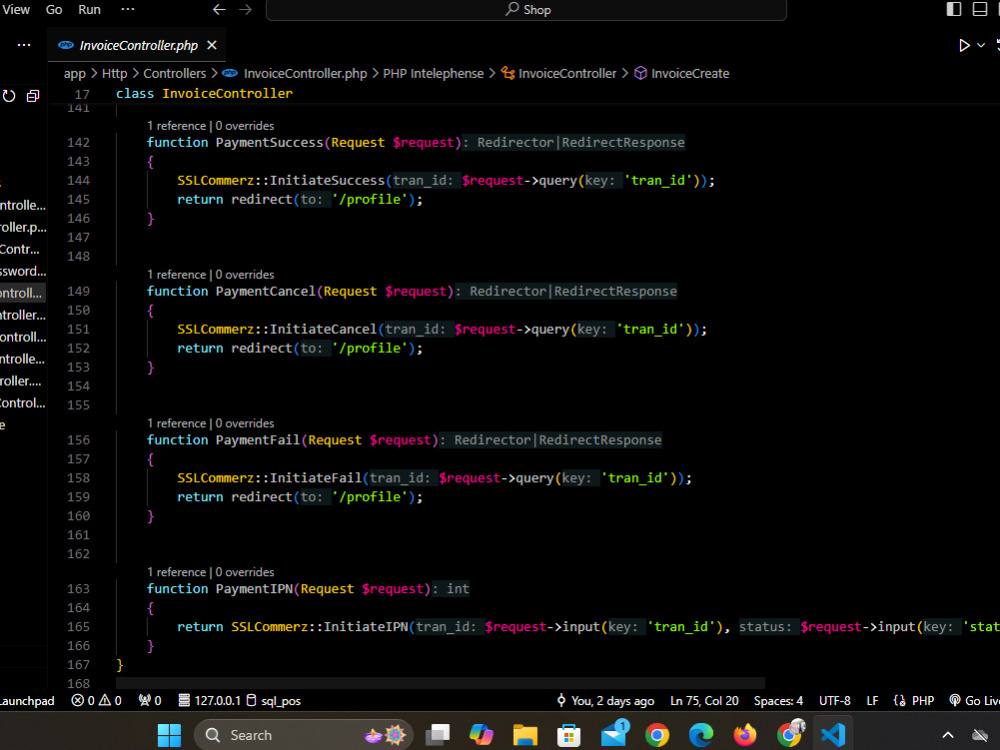Change file encoding UTF-8
This screenshot has width=1000, height=750.
point(834,701)
